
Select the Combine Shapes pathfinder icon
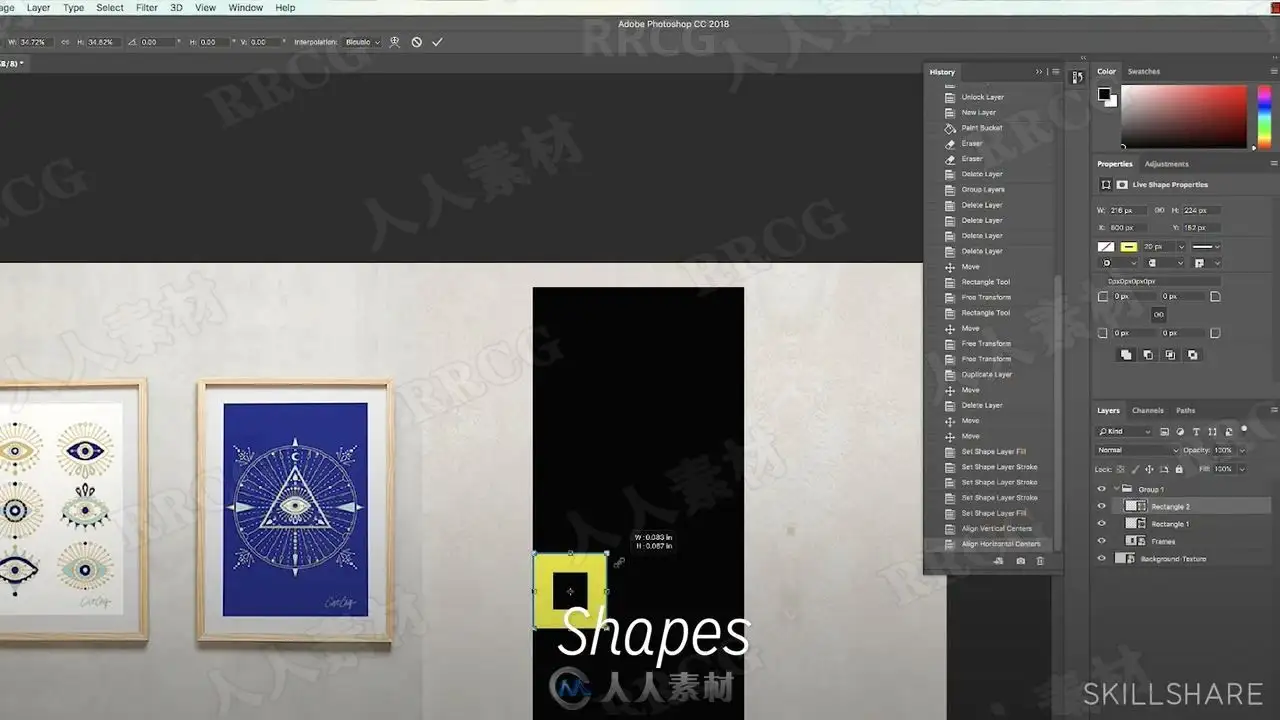pyautogui.click(x=1126, y=355)
